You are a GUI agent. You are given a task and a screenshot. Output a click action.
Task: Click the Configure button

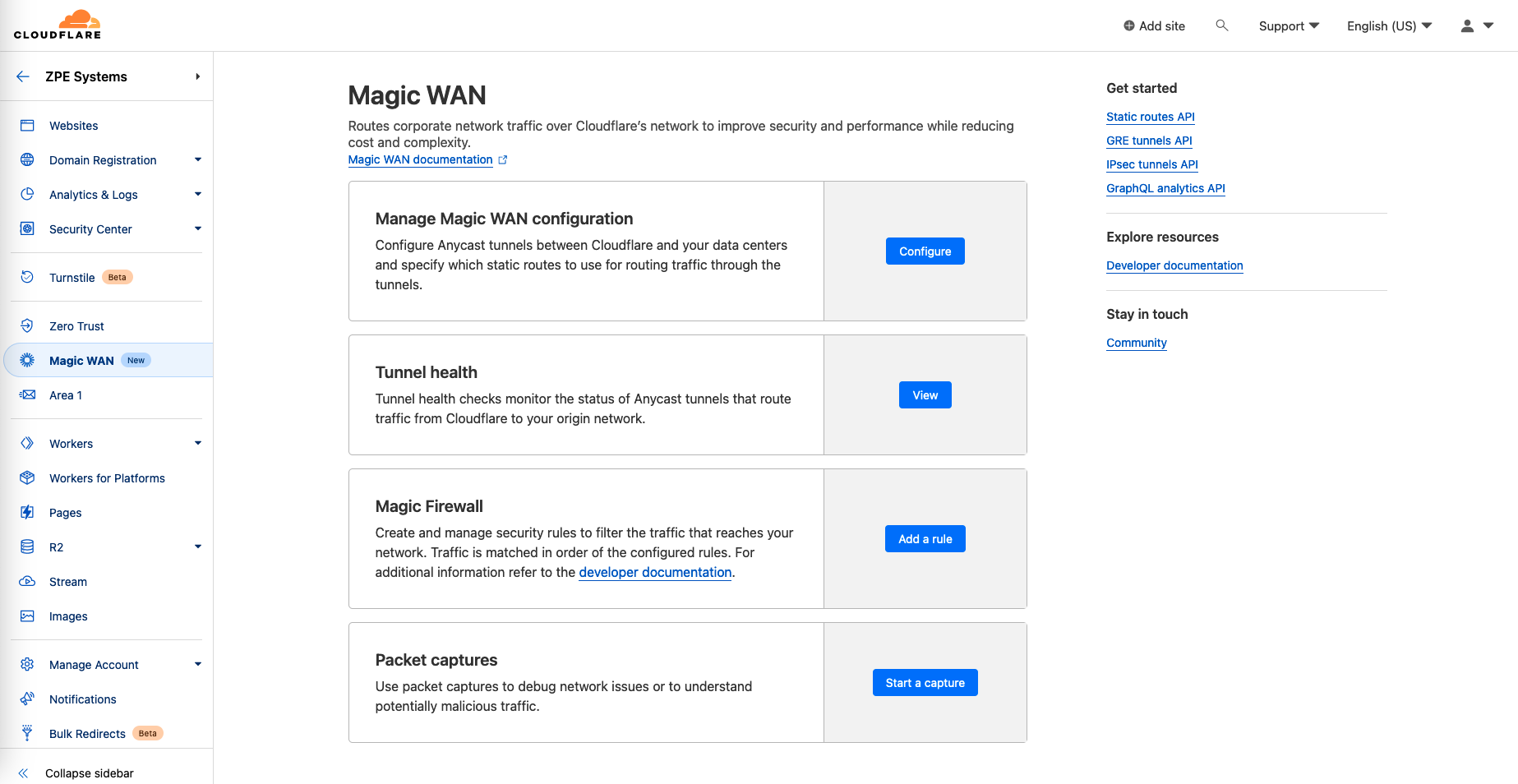(x=925, y=251)
